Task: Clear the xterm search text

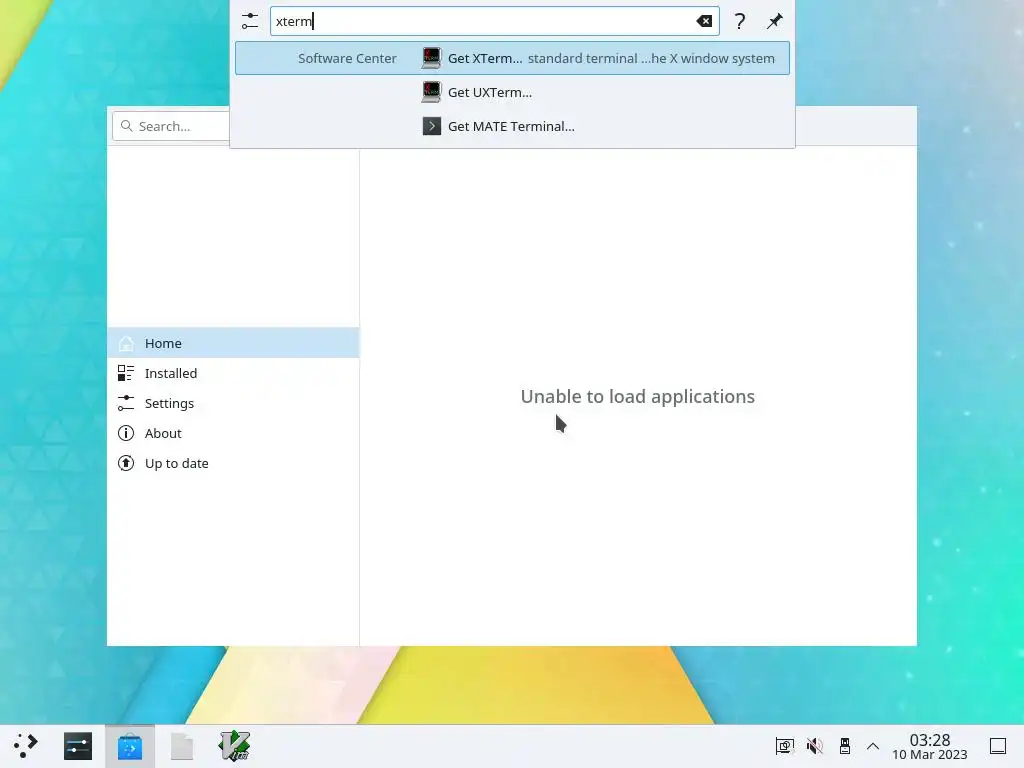Action: click(704, 21)
